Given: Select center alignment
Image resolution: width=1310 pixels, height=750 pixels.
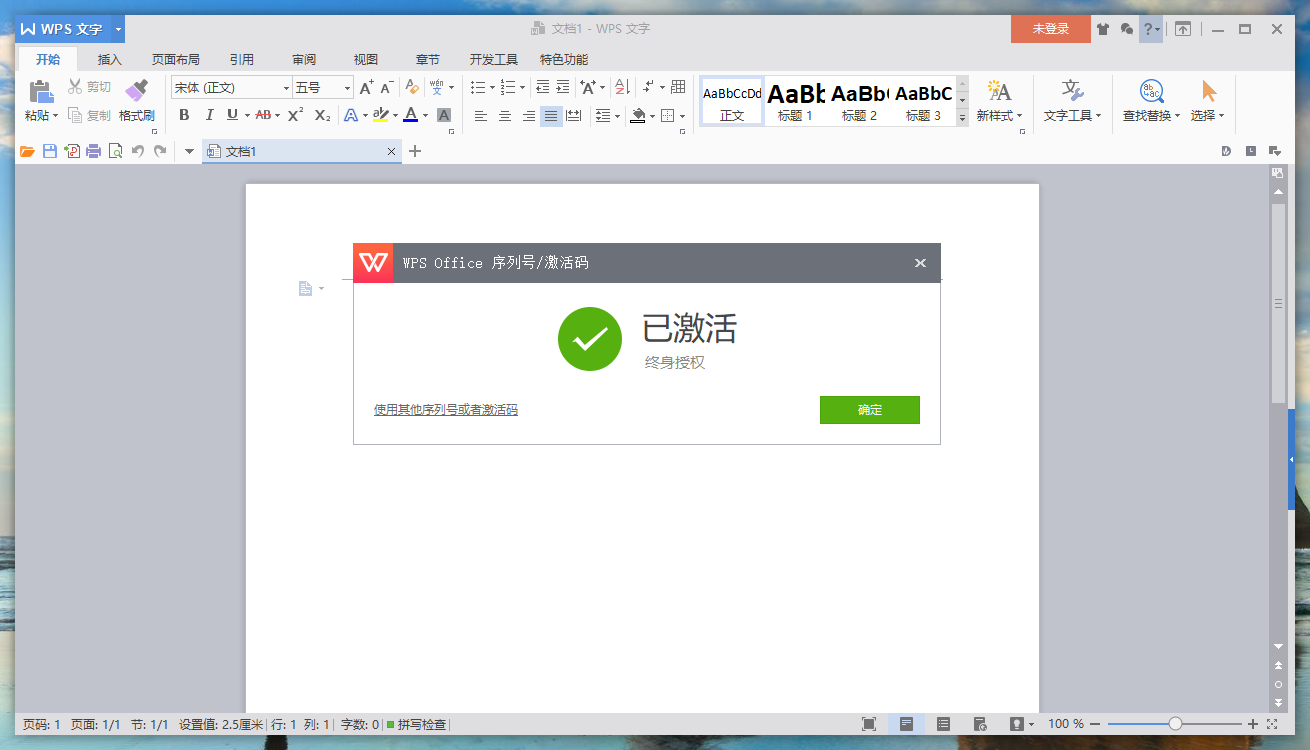Looking at the screenshot, I should (504, 116).
